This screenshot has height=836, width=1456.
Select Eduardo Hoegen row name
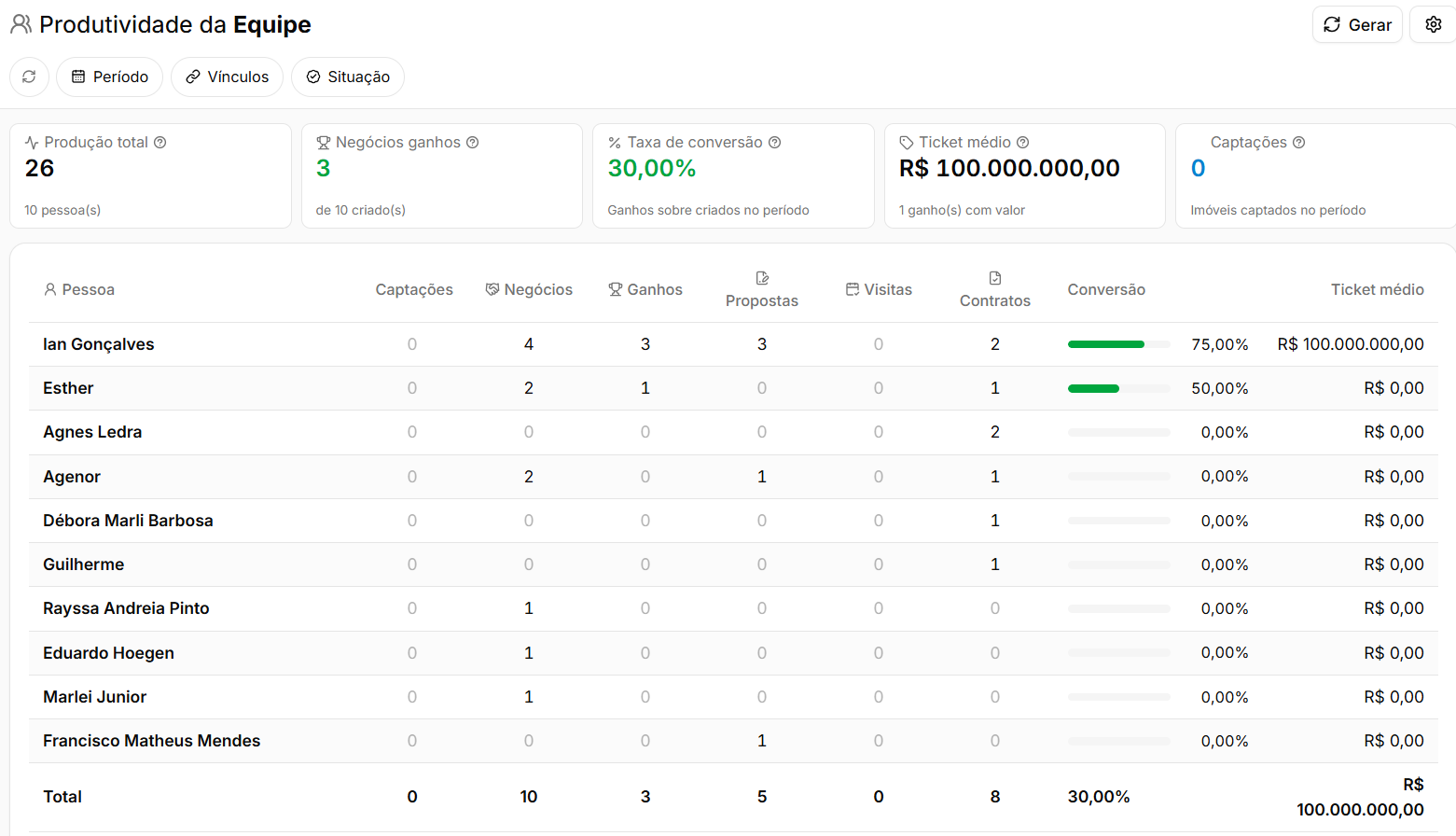[x=108, y=653]
